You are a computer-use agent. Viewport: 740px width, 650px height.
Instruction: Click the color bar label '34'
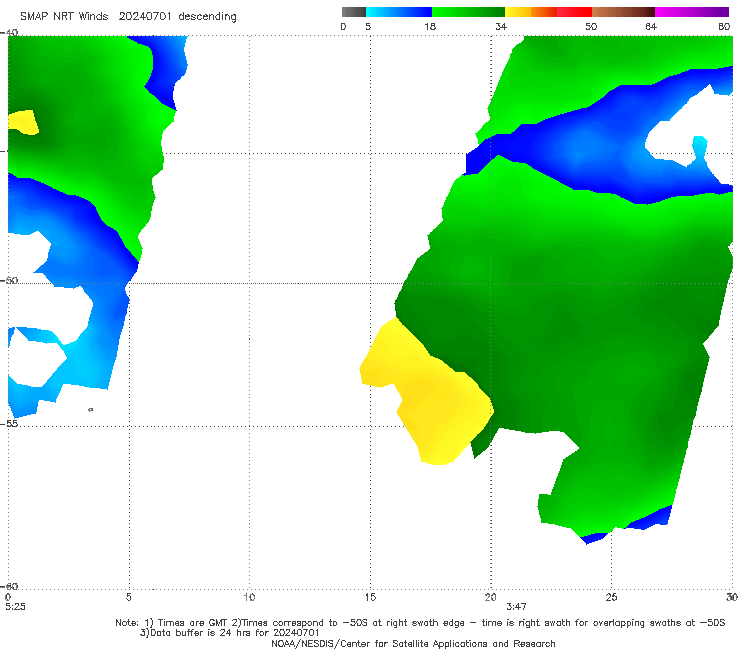pos(501,27)
